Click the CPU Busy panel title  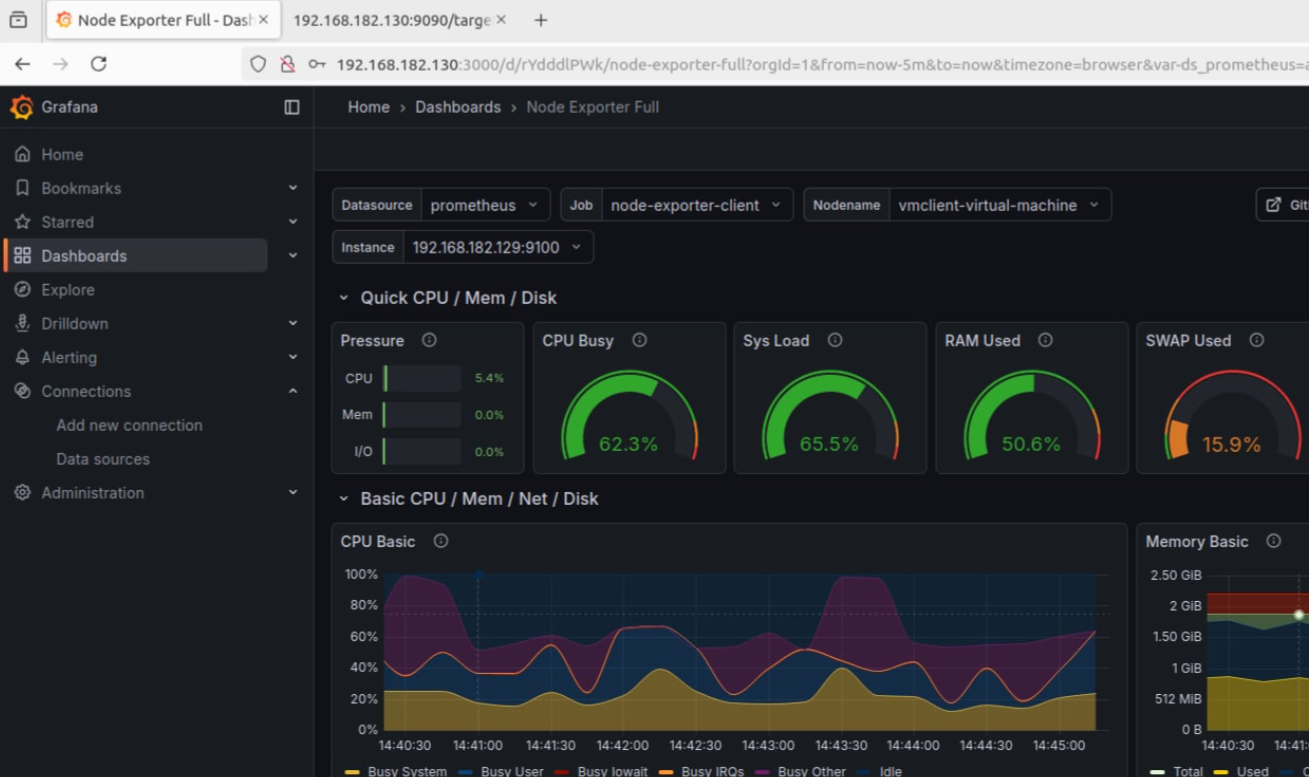pos(578,340)
